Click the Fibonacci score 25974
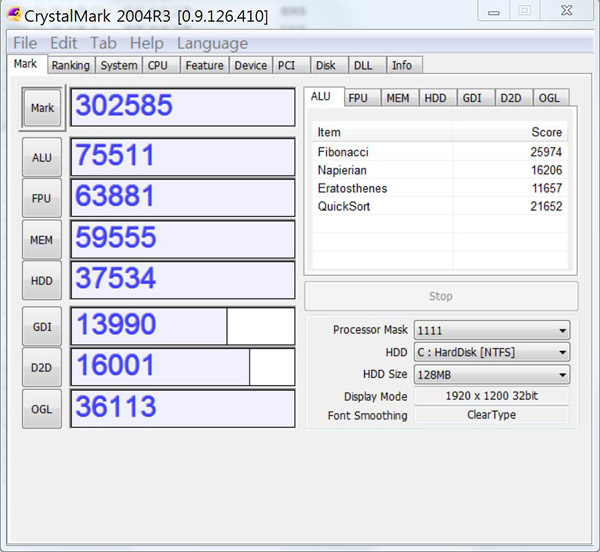The height and width of the screenshot is (552, 600). click(x=546, y=152)
